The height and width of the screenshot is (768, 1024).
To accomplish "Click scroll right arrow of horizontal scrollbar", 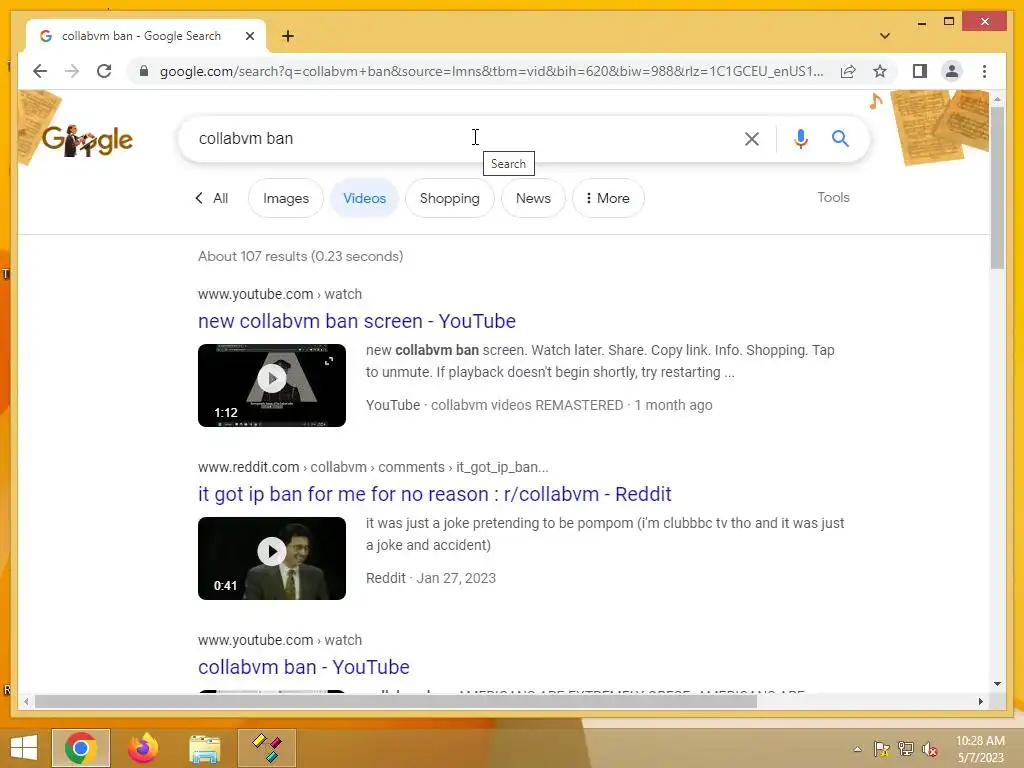I will click(980, 701).
